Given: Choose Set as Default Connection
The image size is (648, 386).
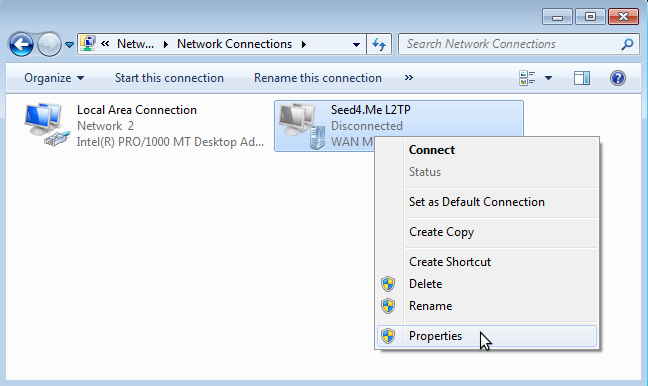Looking at the screenshot, I should [486, 202].
